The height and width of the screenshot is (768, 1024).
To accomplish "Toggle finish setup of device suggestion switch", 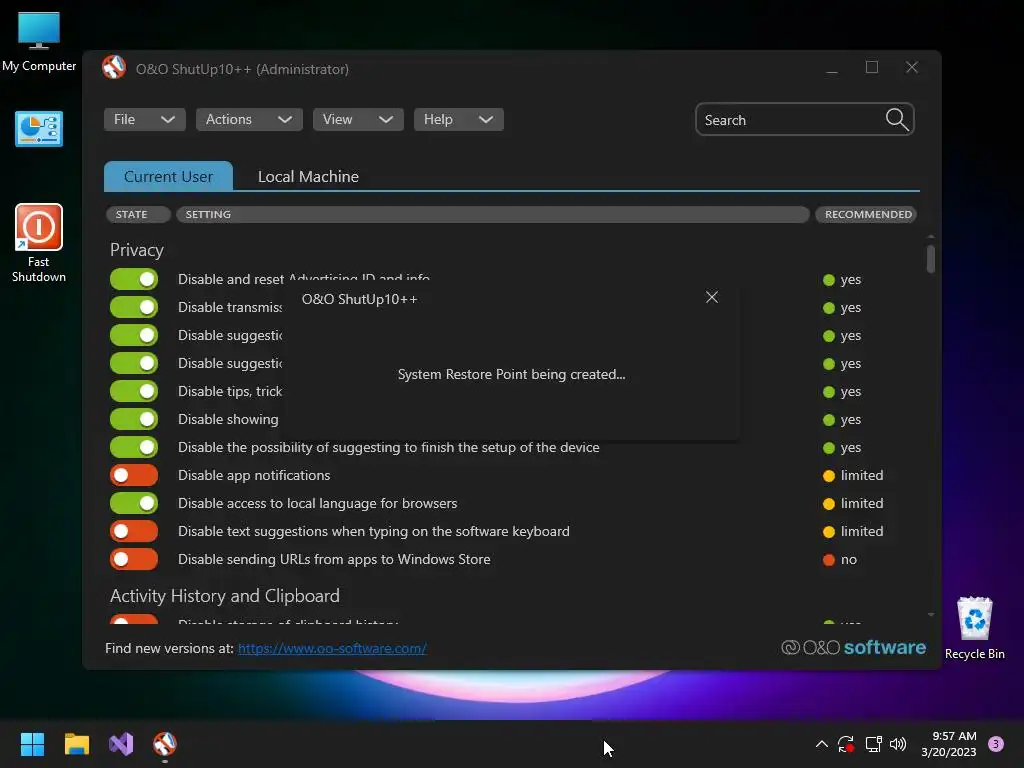I will tap(134, 447).
